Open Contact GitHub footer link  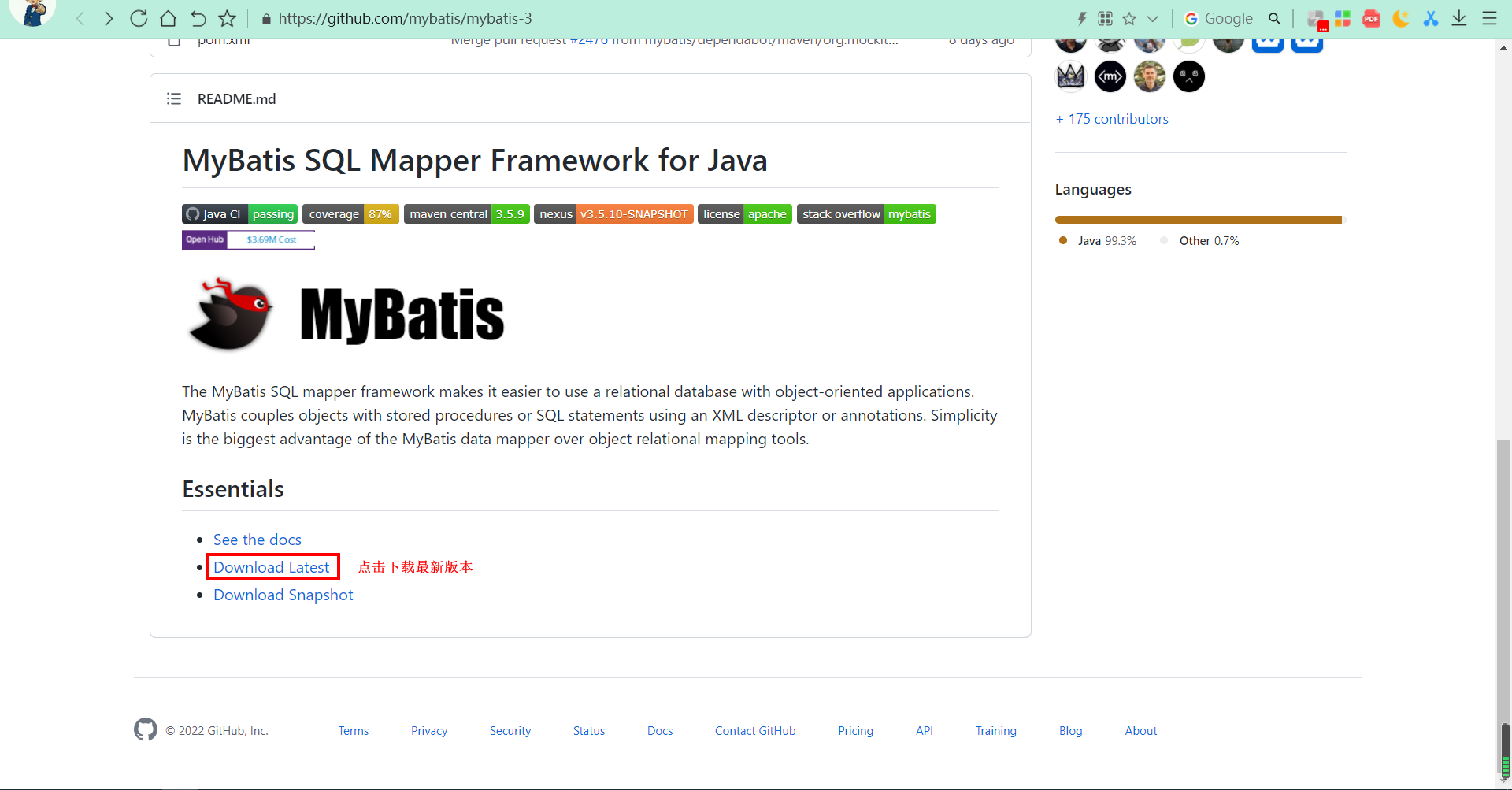pos(755,731)
